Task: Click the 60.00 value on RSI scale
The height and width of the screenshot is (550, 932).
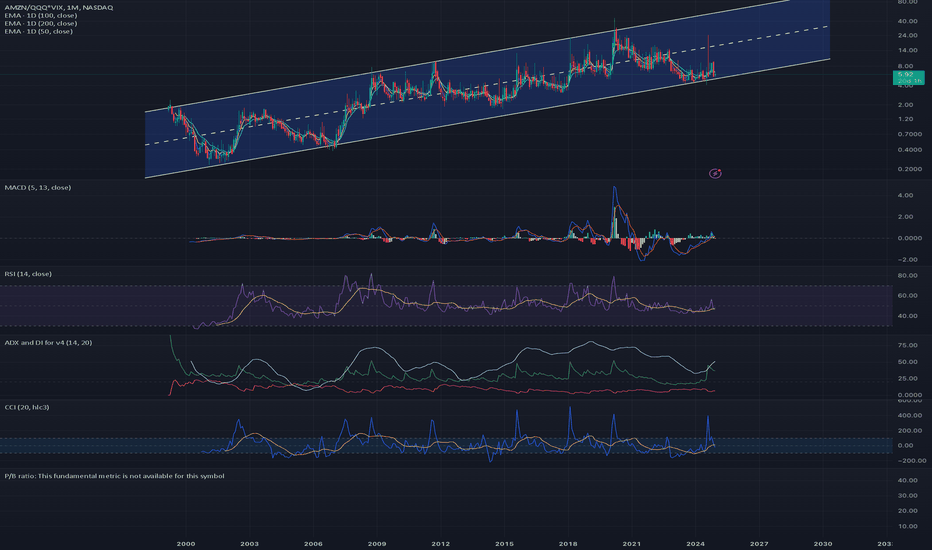Action: [x=907, y=296]
